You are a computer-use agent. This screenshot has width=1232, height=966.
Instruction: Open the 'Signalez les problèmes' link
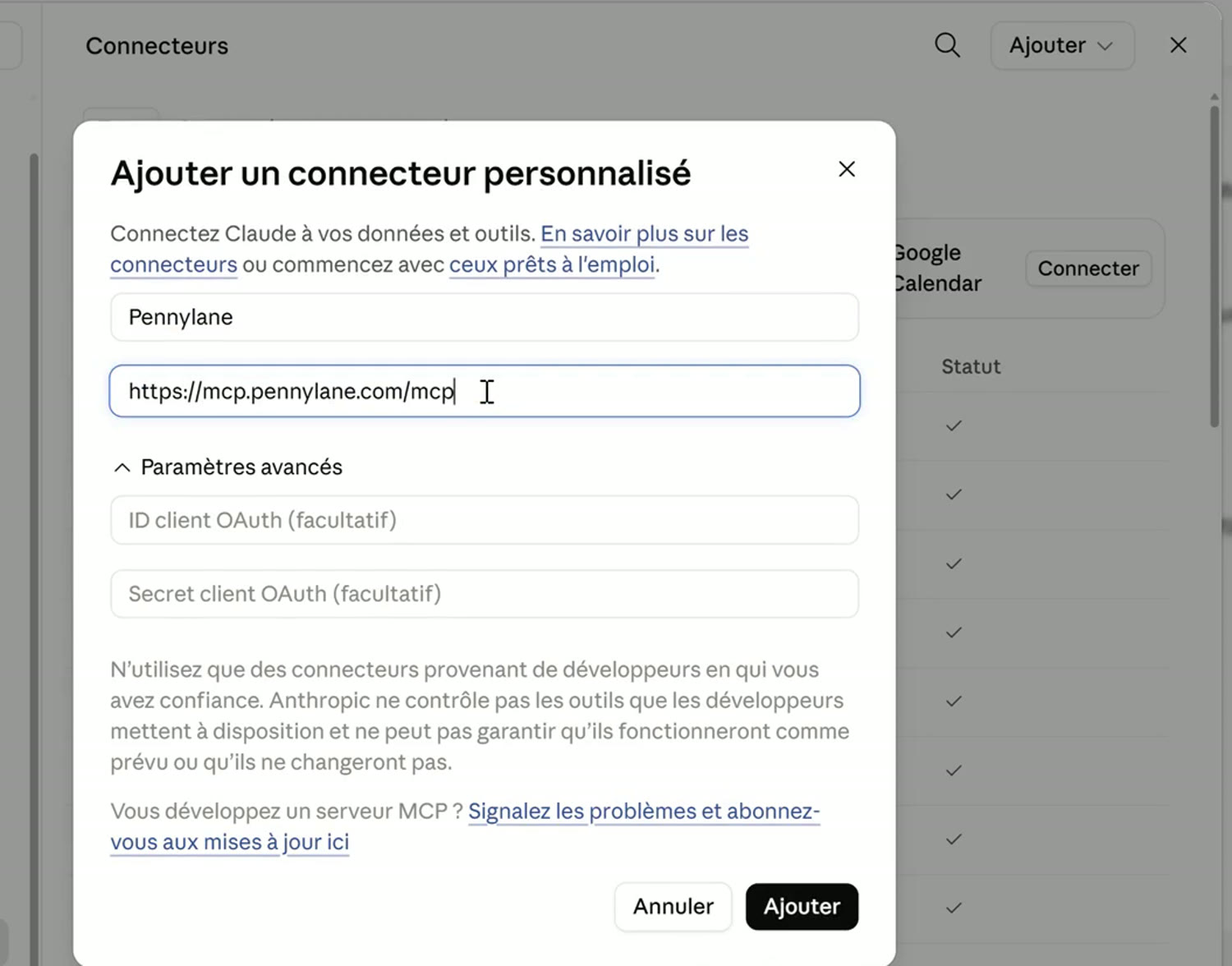tap(644, 812)
